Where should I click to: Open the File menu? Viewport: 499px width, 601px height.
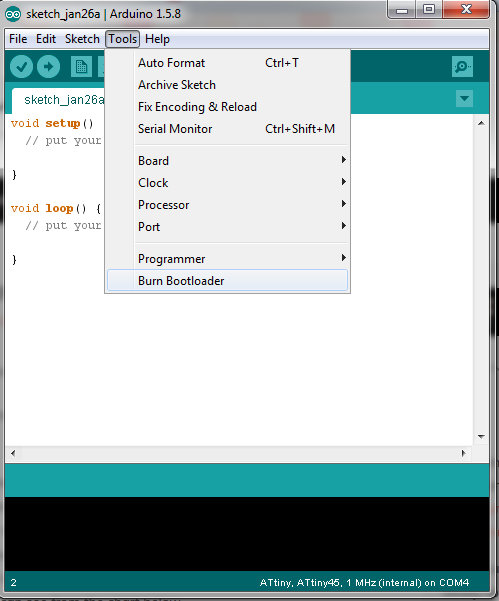point(18,39)
